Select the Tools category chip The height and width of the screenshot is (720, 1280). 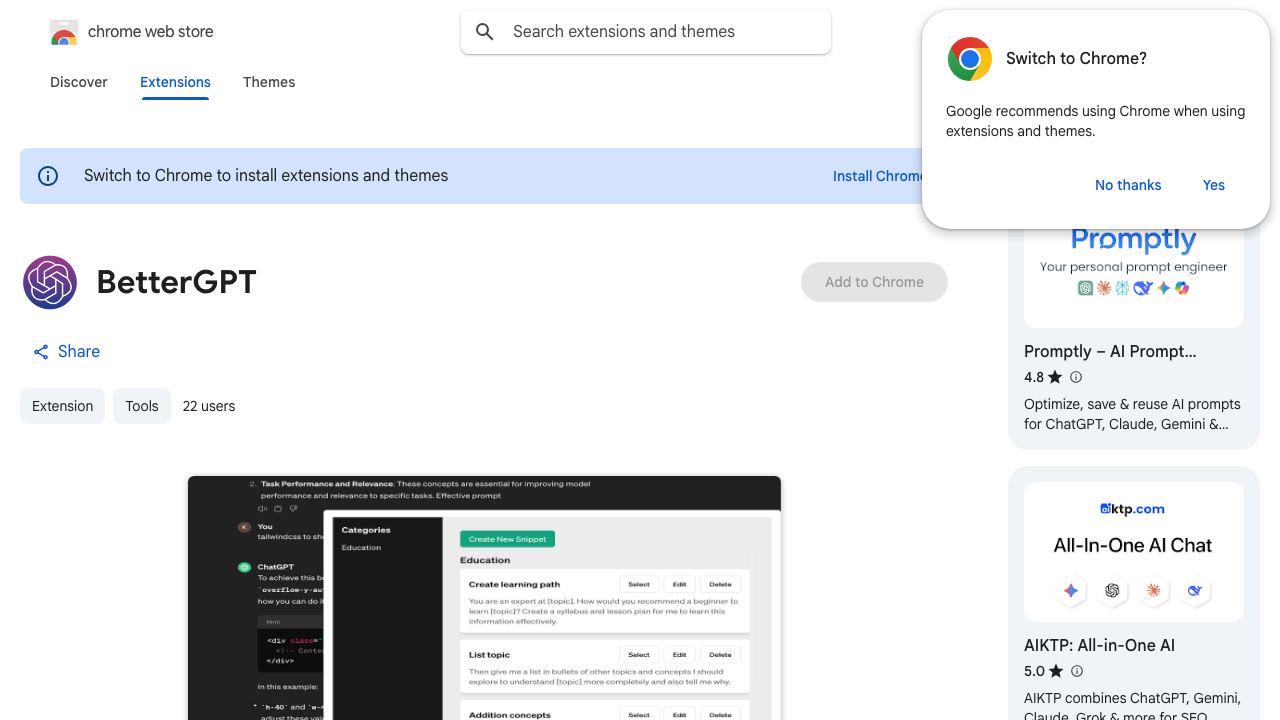142,406
